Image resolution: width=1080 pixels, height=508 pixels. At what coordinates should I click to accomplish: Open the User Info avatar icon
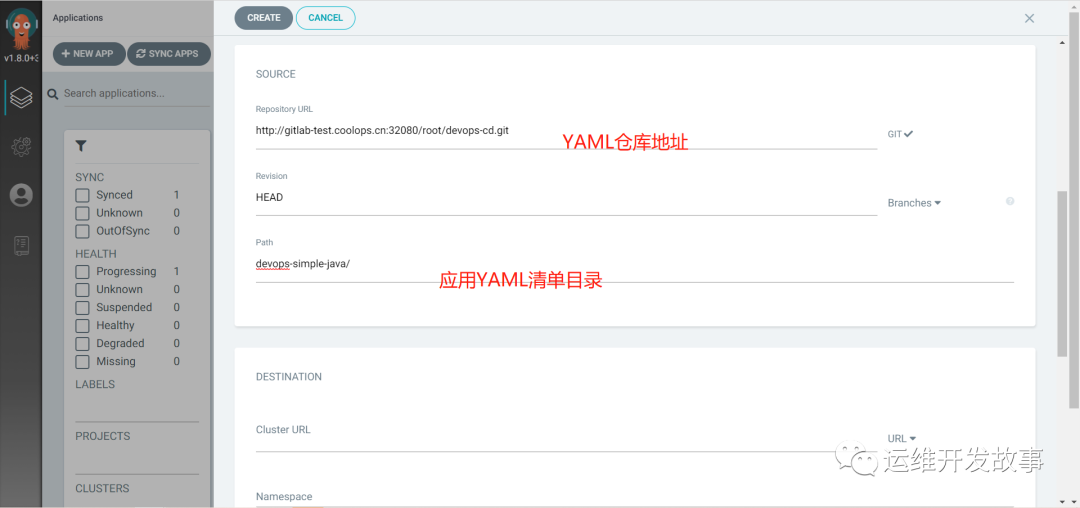[21, 195]
